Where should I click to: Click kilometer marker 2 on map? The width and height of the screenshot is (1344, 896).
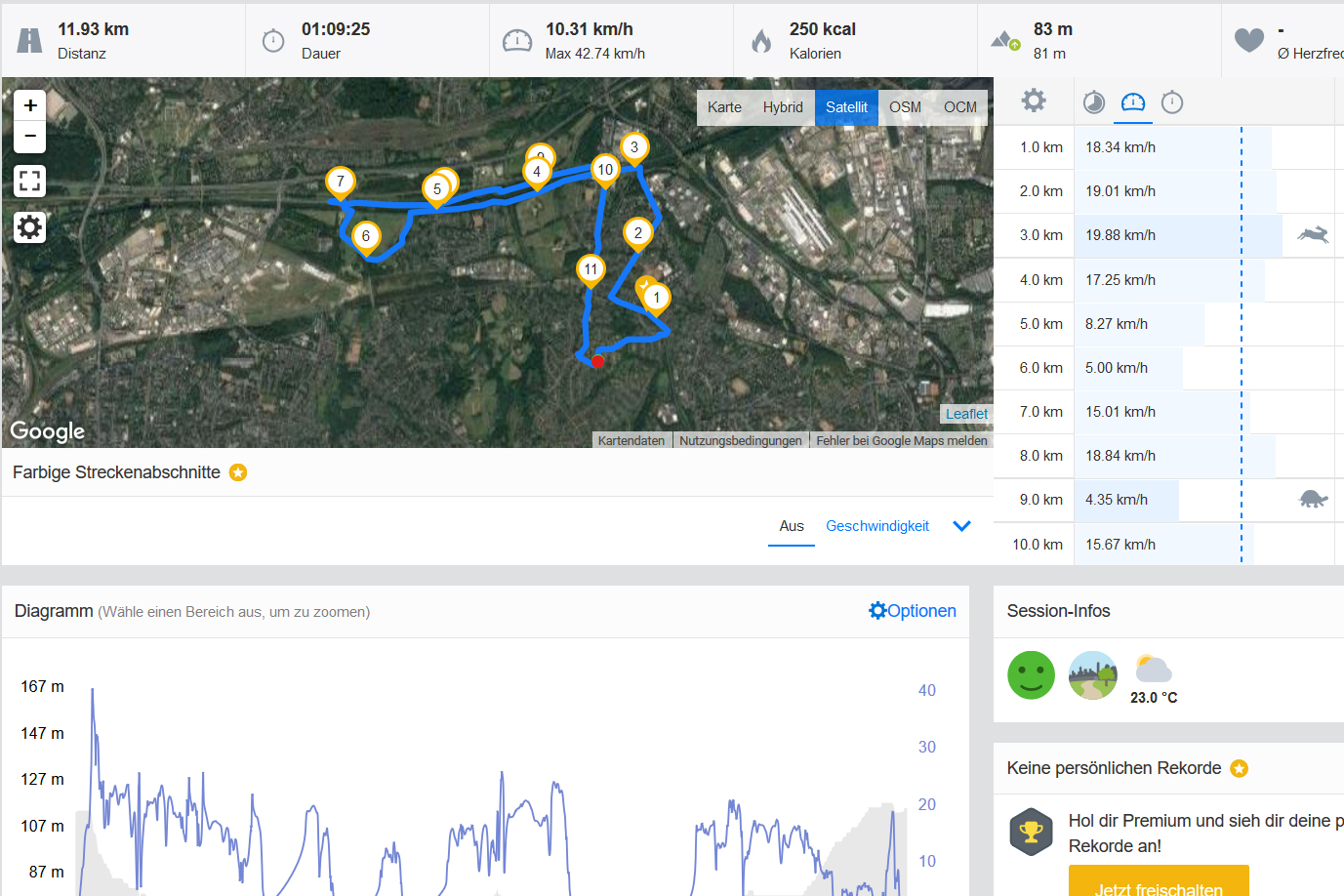[638, 233]
